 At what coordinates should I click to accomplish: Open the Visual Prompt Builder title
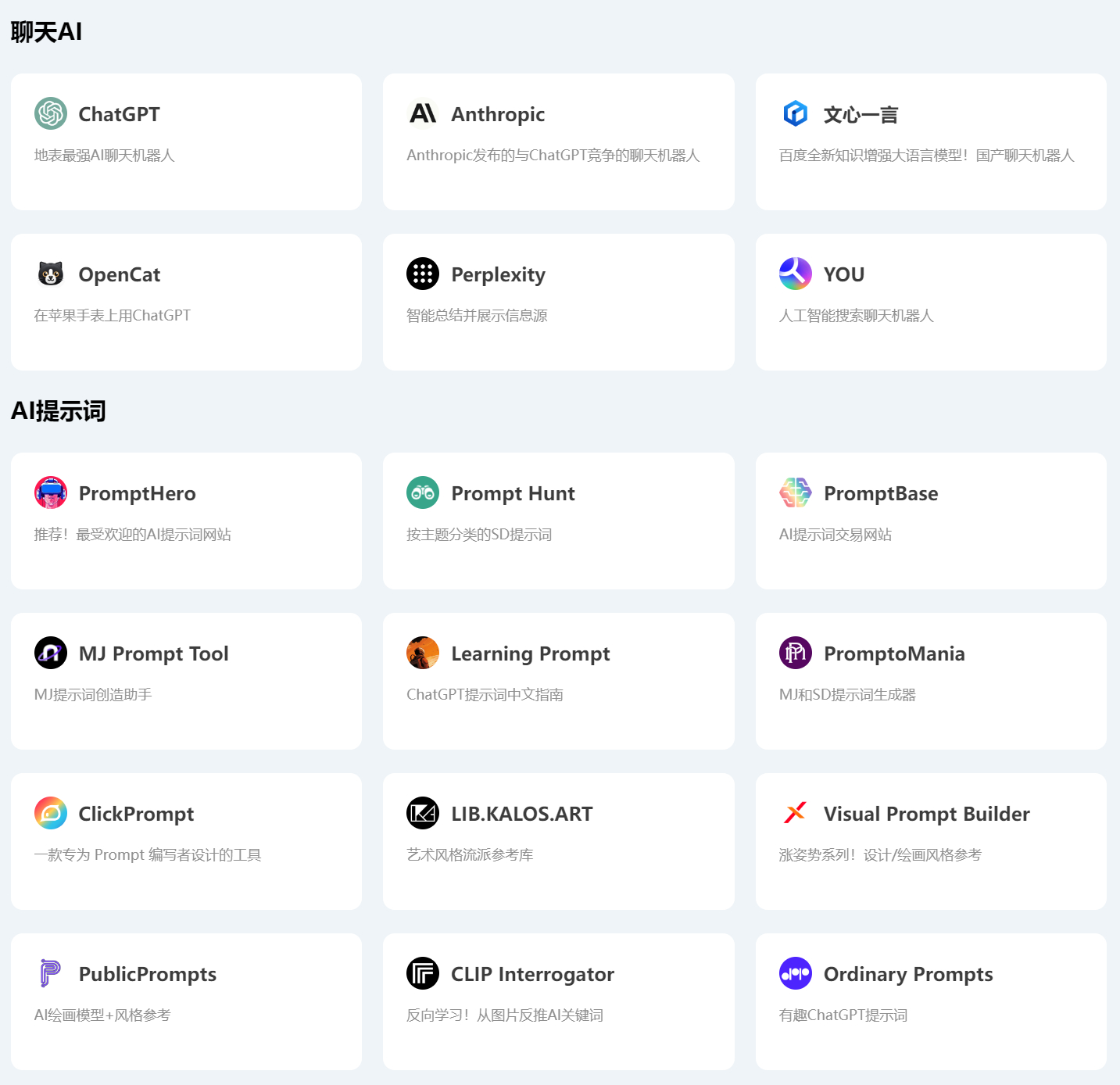click(927, 814)
